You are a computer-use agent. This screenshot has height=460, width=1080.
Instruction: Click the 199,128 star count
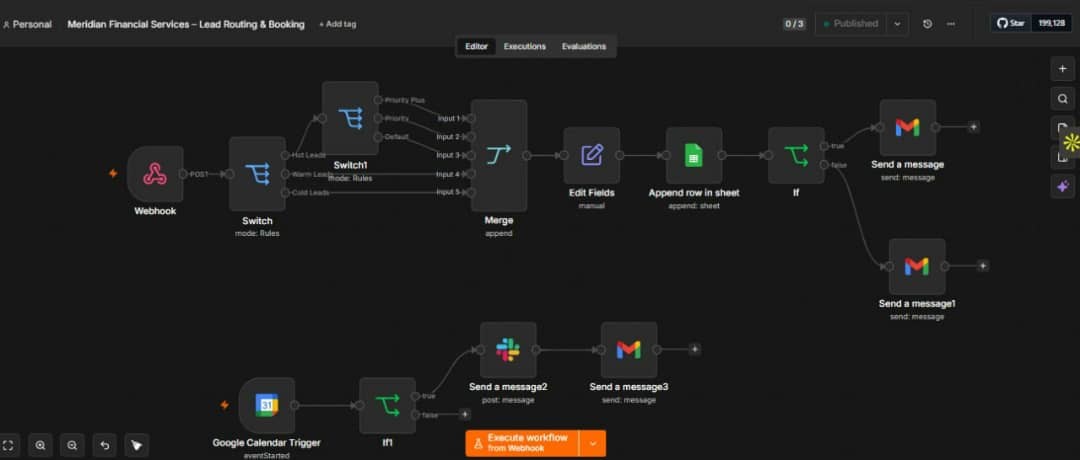1052,23
